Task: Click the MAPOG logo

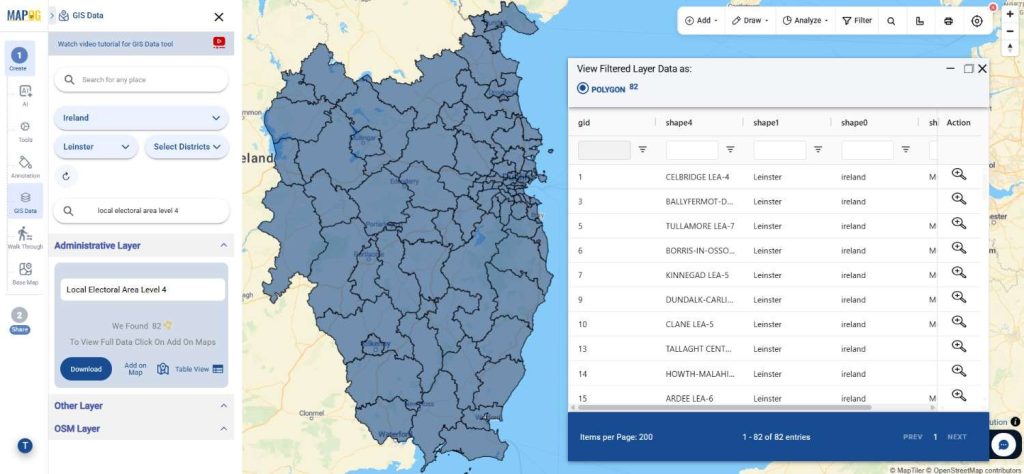Action: click(24, 15)
